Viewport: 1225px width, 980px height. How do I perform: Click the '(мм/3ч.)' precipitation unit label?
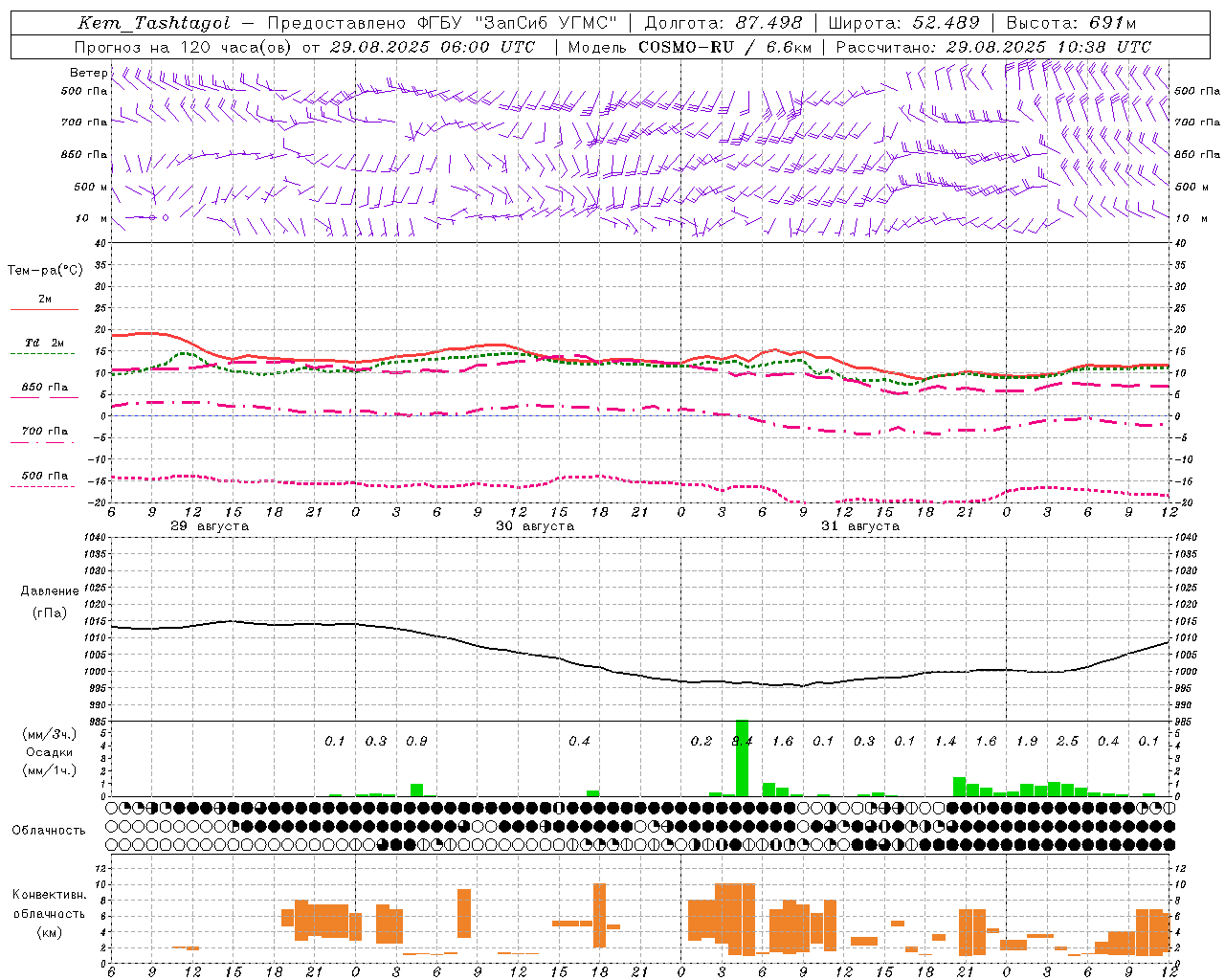click(x=49, y=734)
